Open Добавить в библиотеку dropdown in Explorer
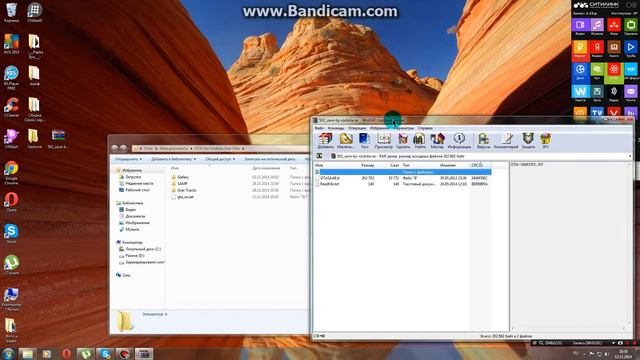 (x=173, y=159)
